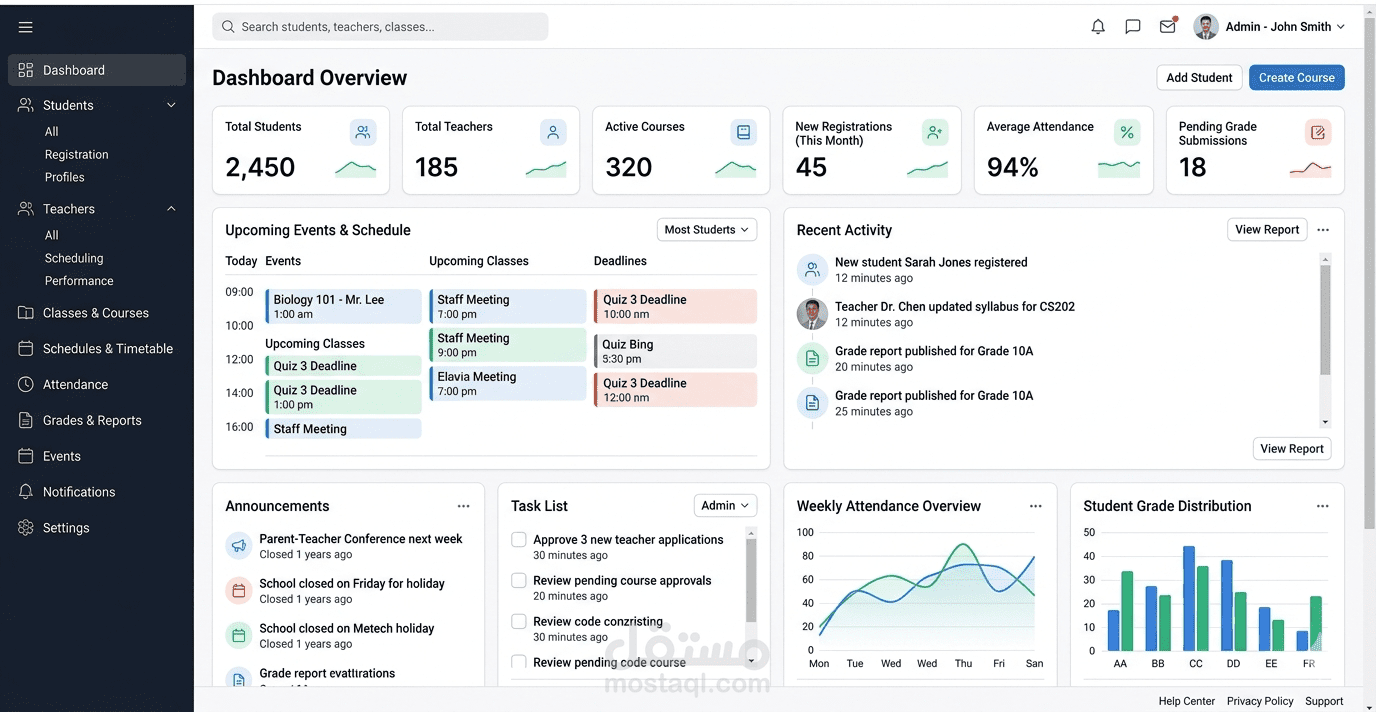Open Registration under Students
1376x712 pixels.
pos(77,155)
